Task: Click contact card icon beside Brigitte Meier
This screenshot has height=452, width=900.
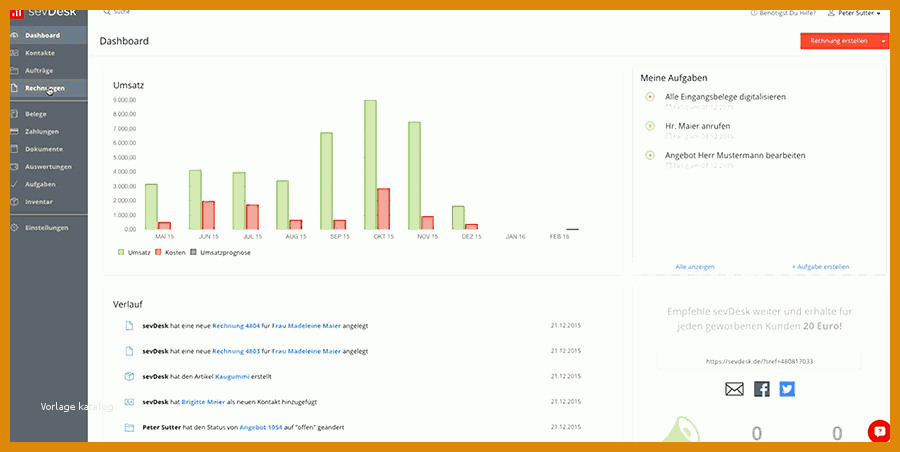Action: (129, 402)
